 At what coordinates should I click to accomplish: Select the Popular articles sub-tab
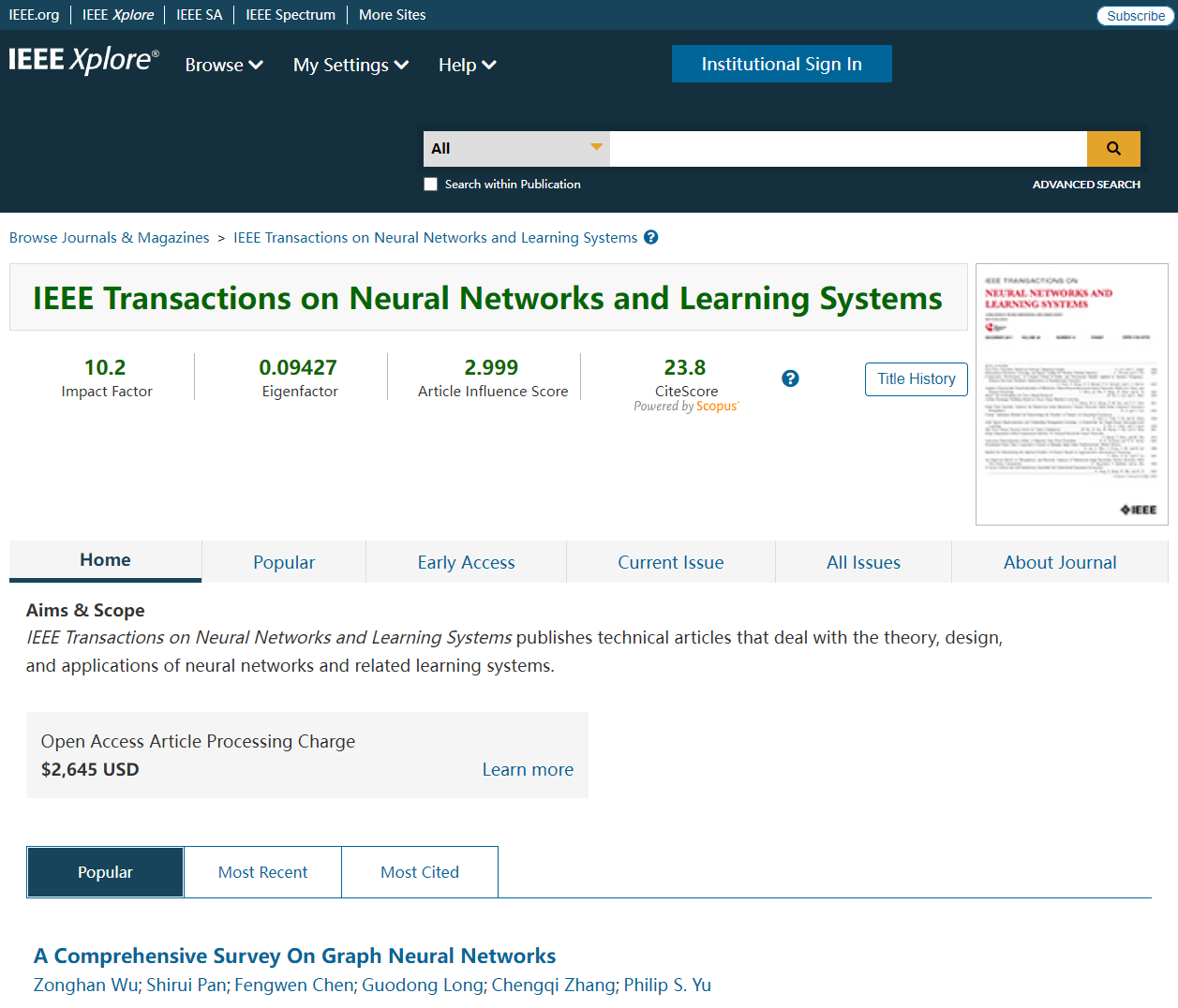coord(105,872)
